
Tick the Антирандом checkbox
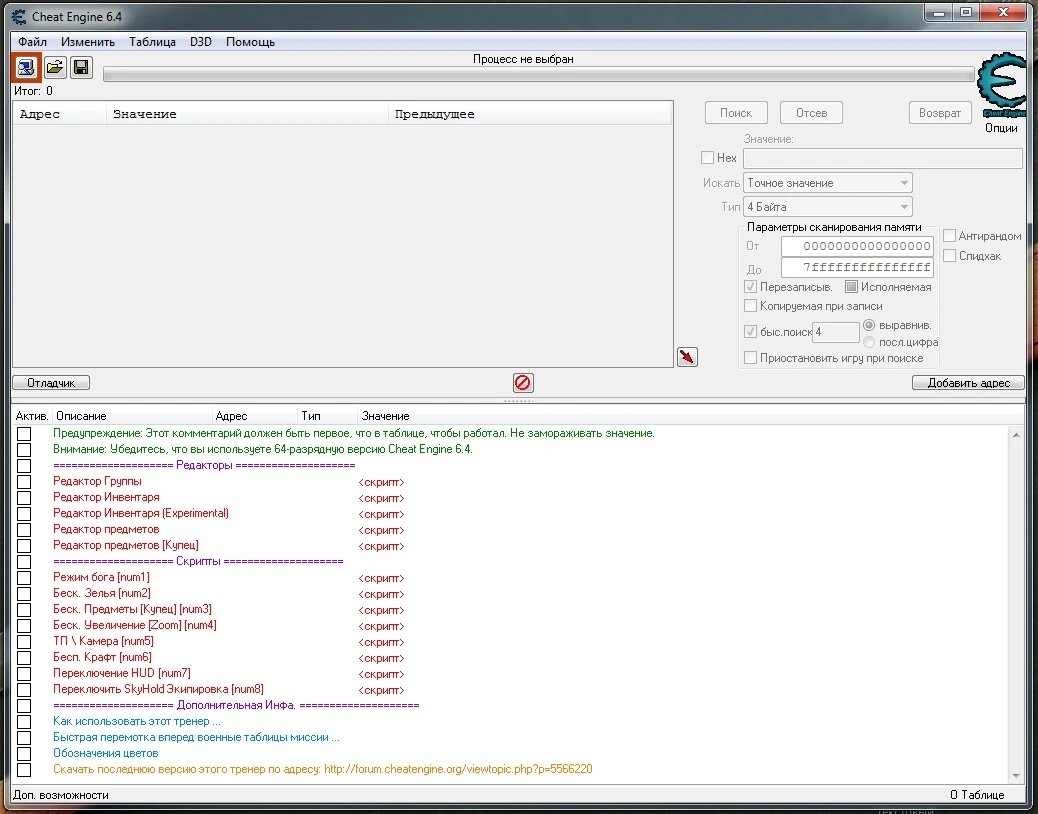click(x=949, y=236)
